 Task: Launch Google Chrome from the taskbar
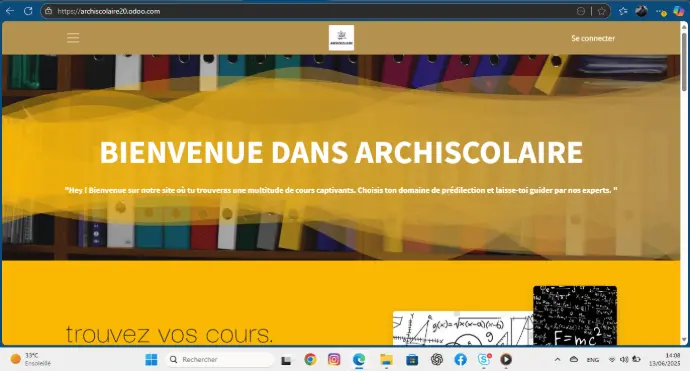[x=310, y=360]
